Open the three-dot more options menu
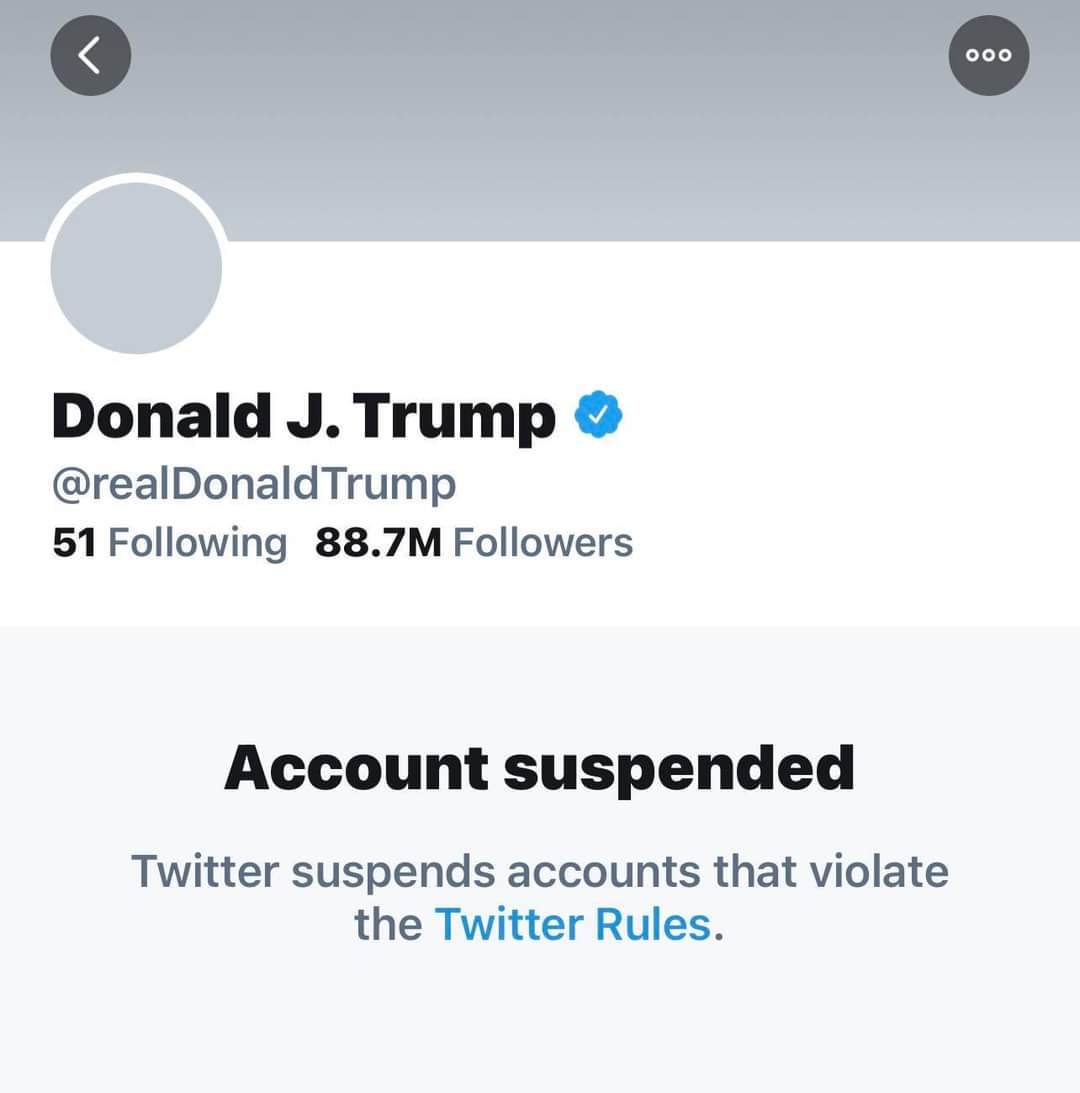The height and width of the screenshot is (1093, 1080). point(988,56)
